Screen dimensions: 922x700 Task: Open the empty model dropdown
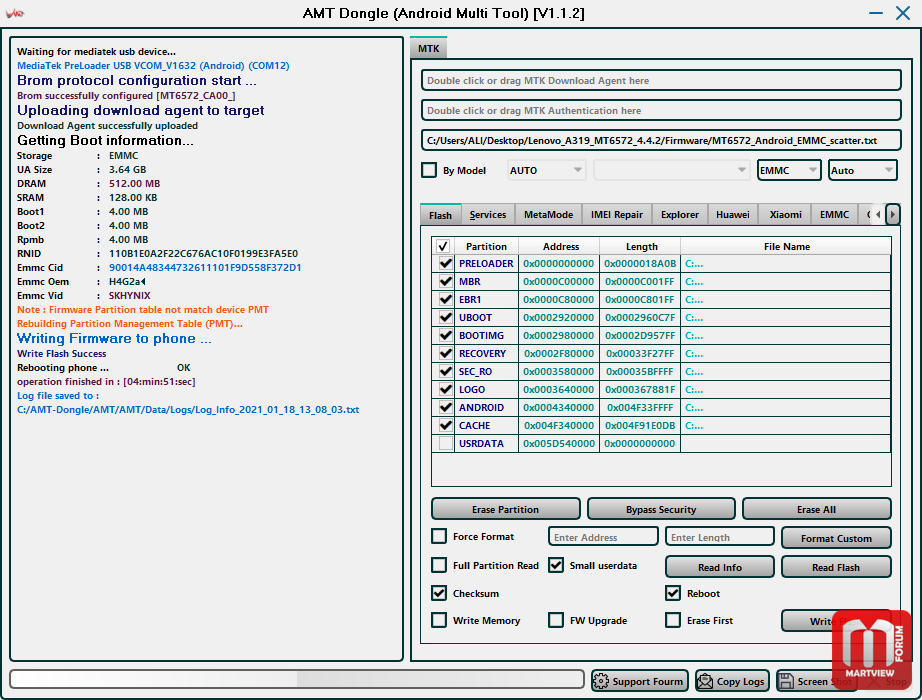coord(672,170)
